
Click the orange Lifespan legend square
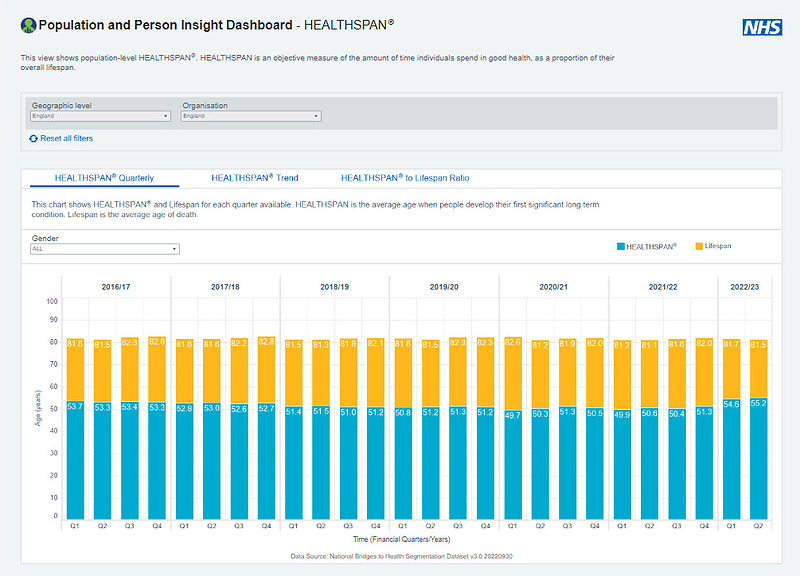tap(698, 246)
